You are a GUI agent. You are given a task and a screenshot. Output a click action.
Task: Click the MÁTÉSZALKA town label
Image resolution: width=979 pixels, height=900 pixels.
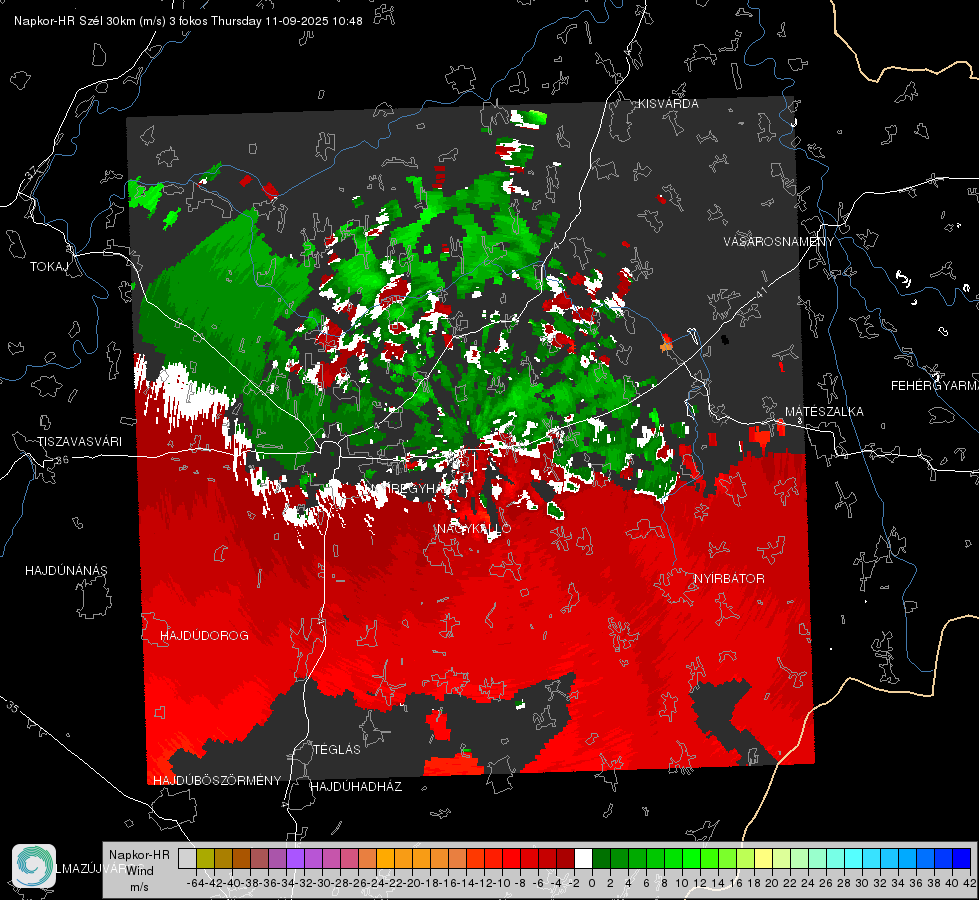click(x=824, y=412)
